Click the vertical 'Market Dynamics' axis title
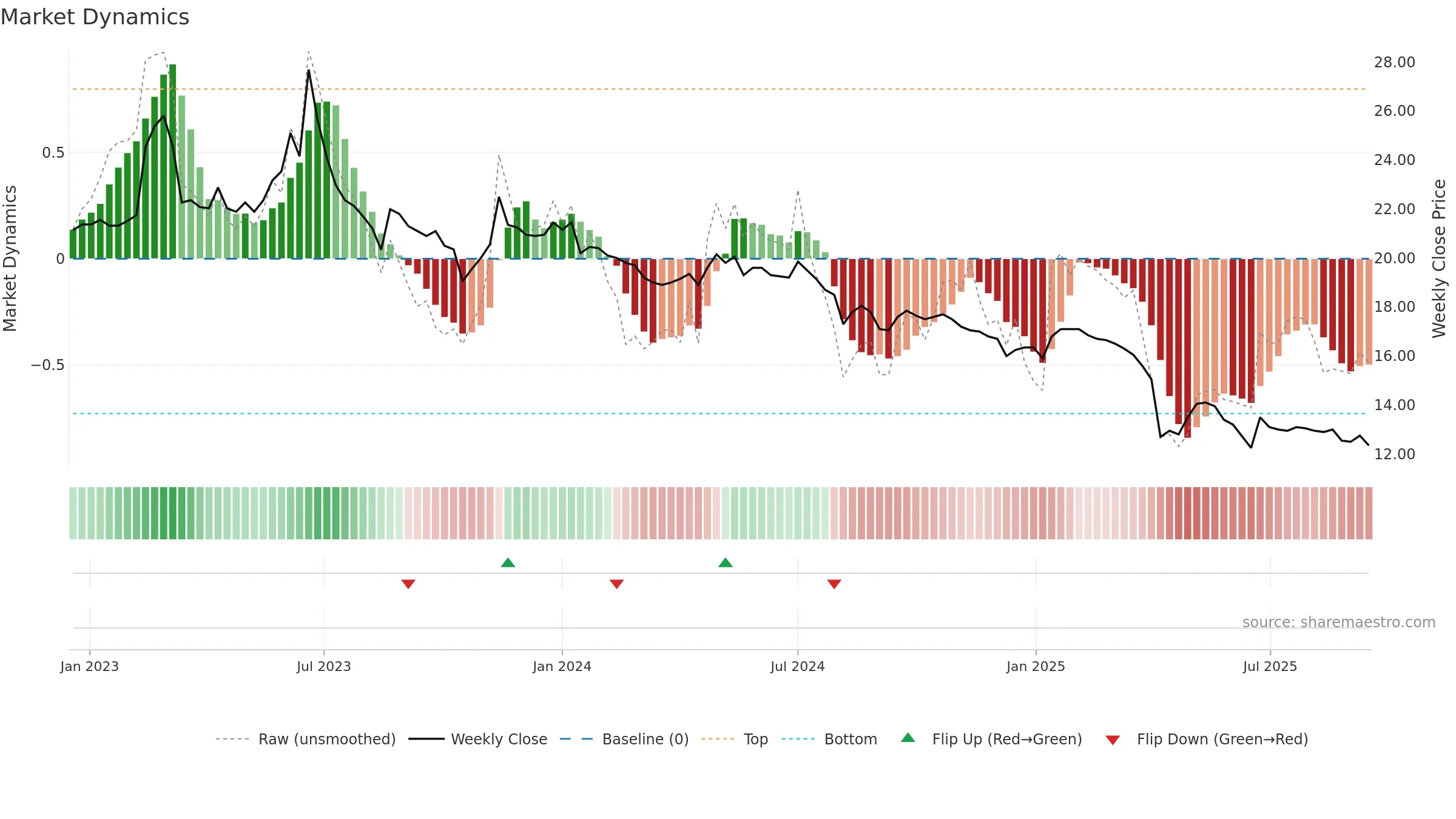The width and height of the screenshot is (1456, 819). pos(10,258)
